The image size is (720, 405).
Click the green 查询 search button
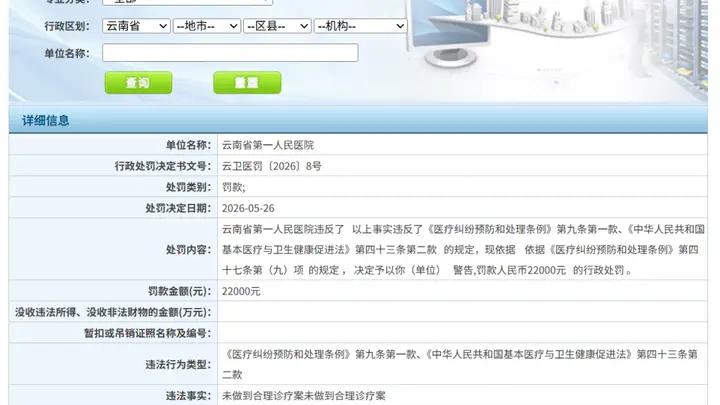138,83
